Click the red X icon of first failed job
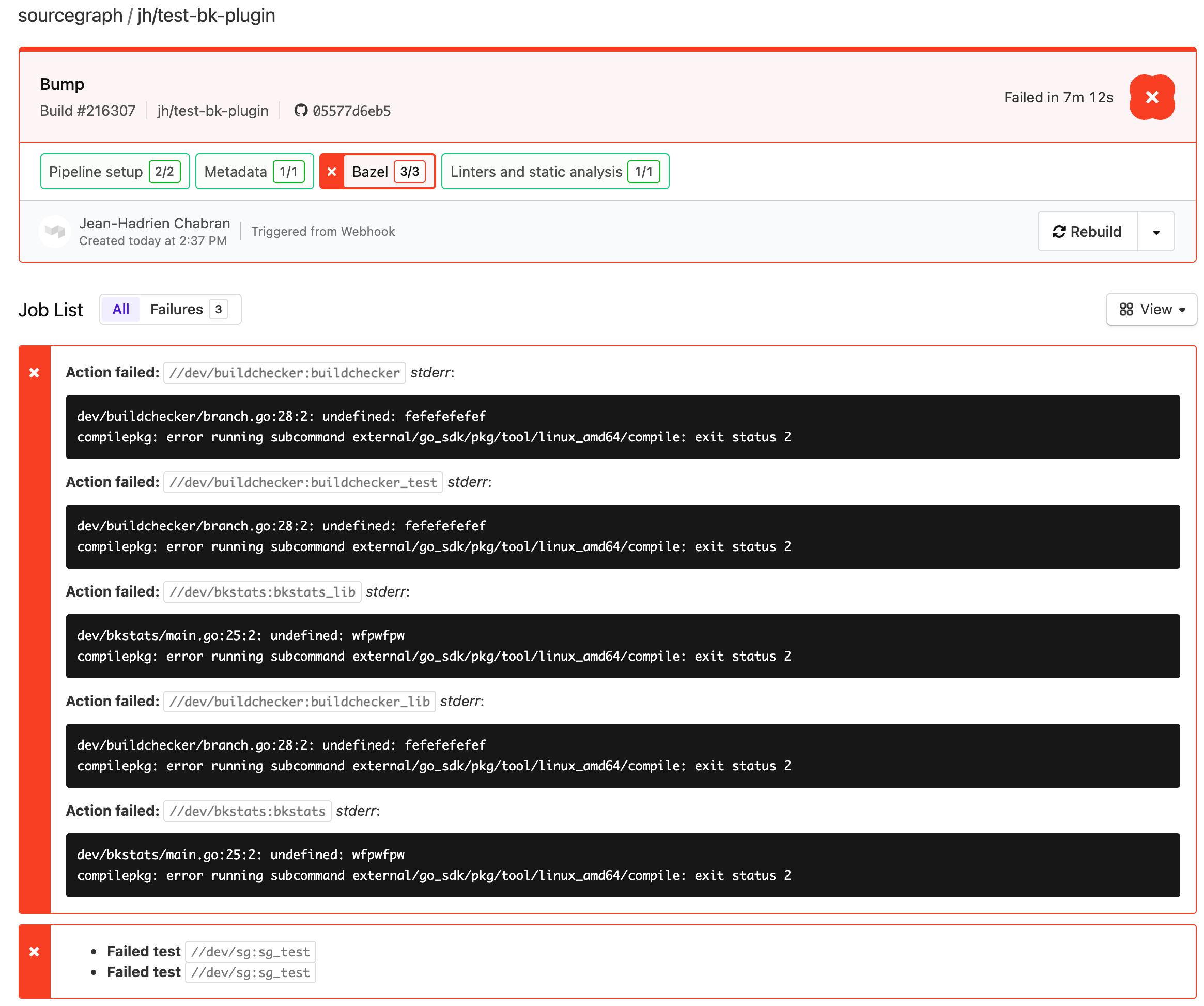This screenshot has width=1204, height=1006. point(35,373)
